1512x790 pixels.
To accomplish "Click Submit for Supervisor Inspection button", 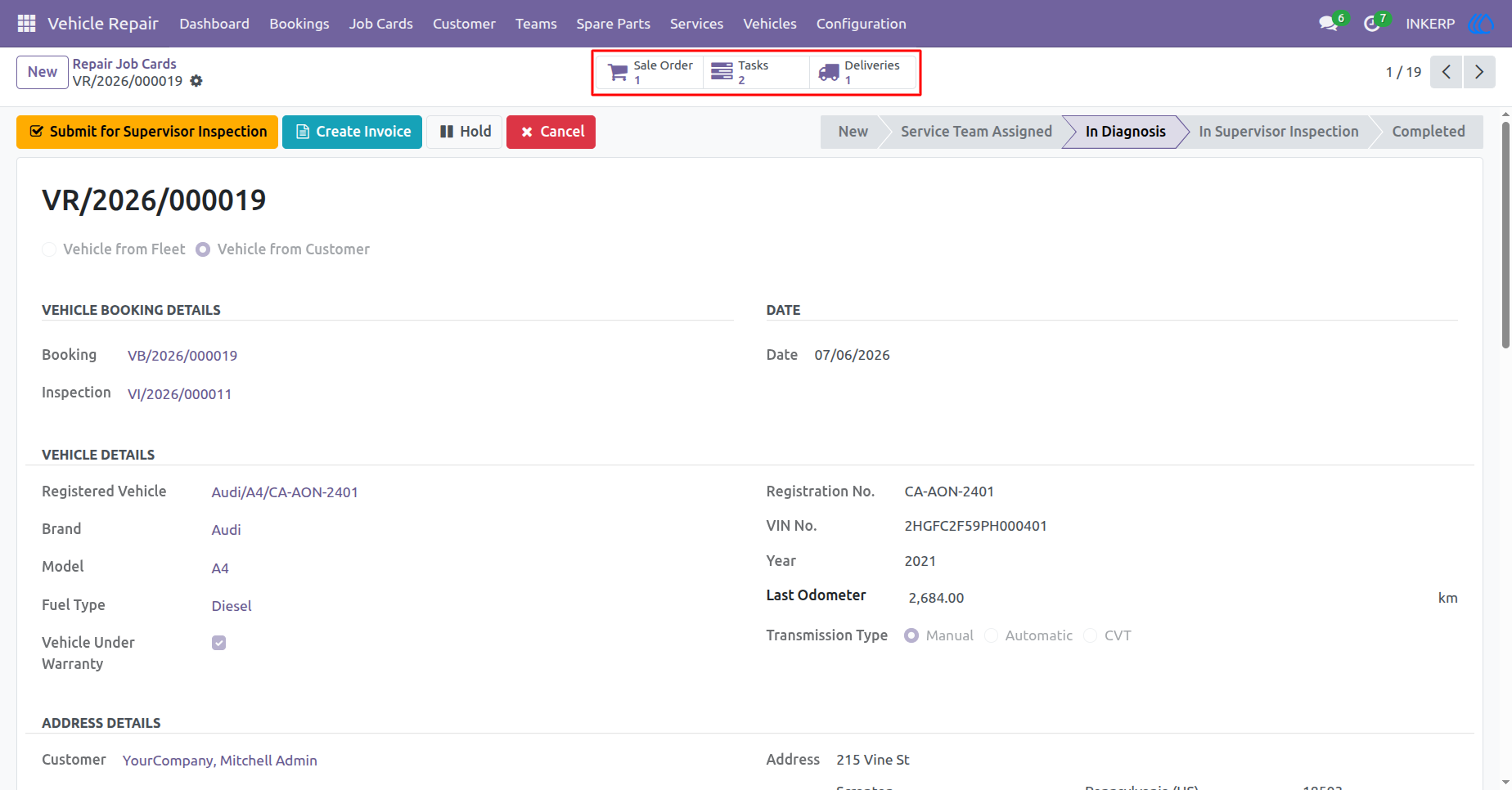I will [147, 132].
